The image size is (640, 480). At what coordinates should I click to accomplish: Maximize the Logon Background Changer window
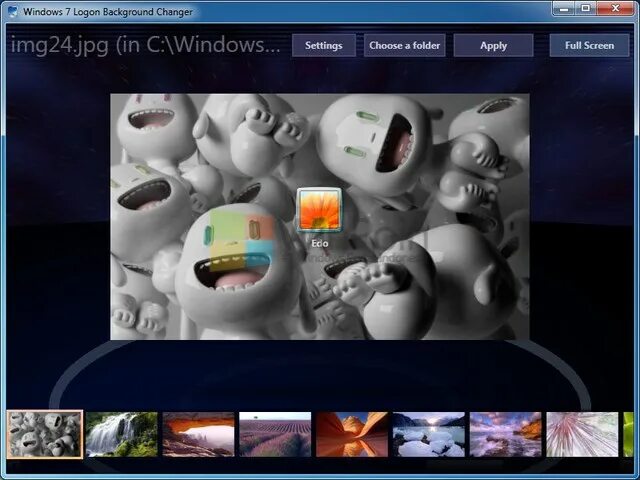point(585,8)
